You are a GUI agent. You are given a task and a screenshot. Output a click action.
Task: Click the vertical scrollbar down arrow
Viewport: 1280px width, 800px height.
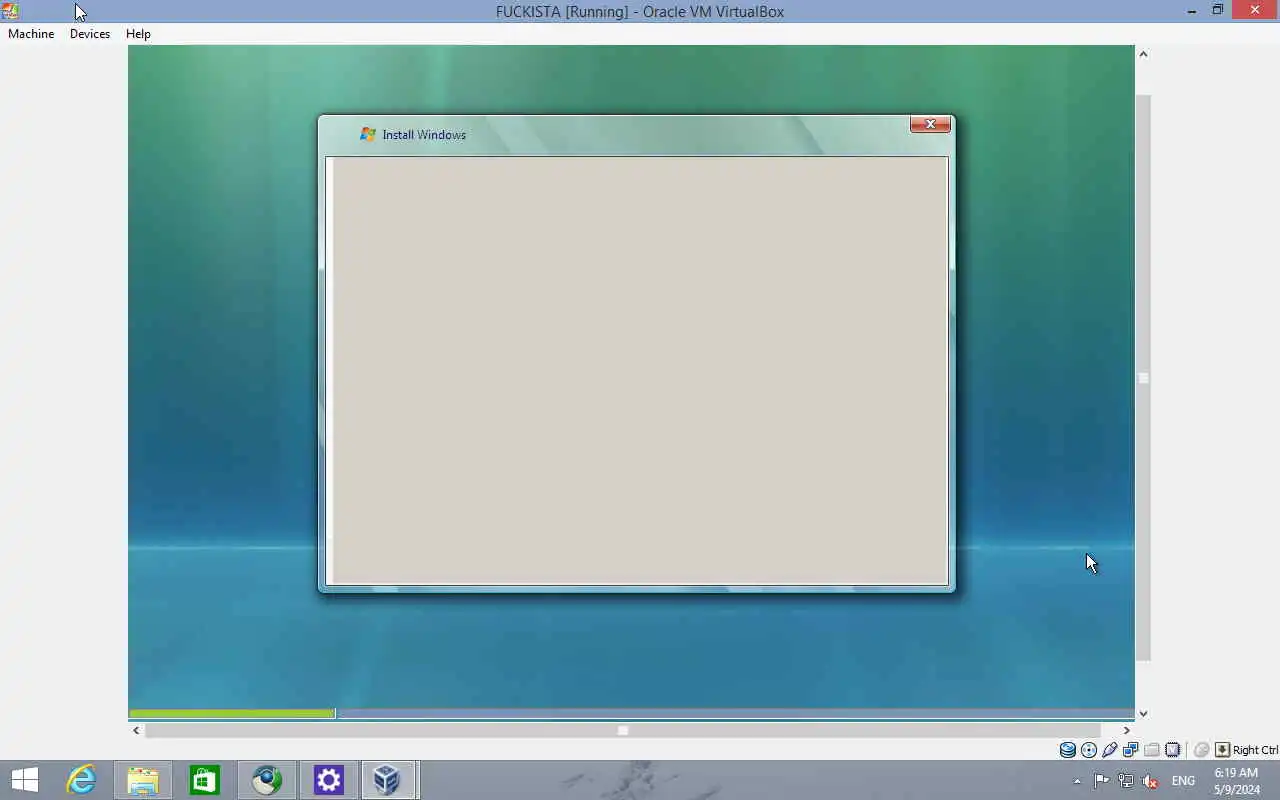tap(1143, 714)
